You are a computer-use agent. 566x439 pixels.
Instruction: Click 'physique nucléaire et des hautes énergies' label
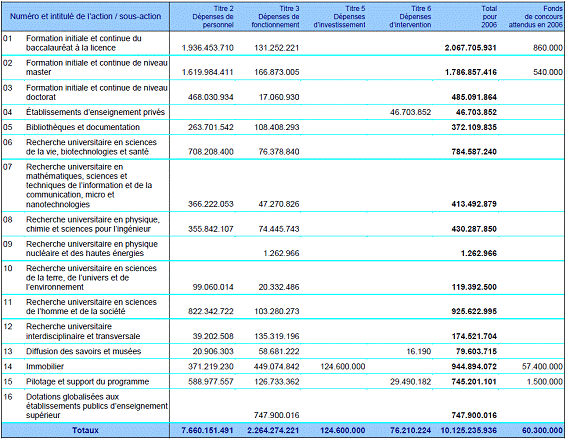tap(92, 248)
